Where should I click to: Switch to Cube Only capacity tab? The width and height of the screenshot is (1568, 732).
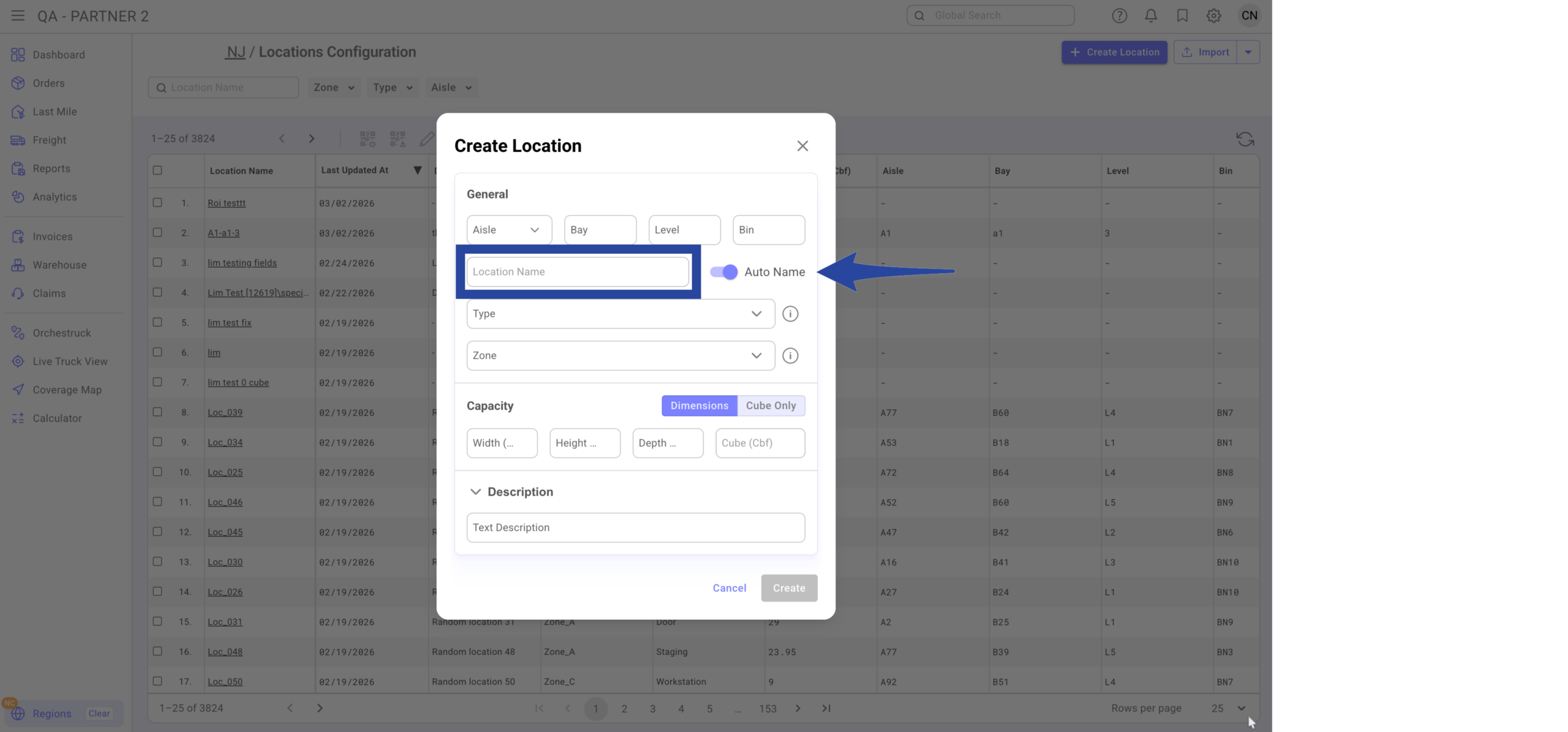[x=771, y=406]
